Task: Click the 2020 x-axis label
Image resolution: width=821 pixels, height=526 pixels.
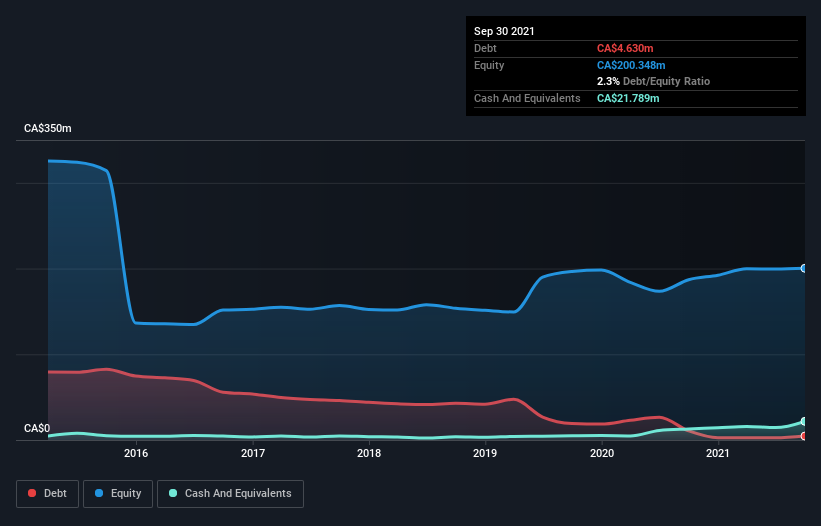Action: click(x=602, y=453)
